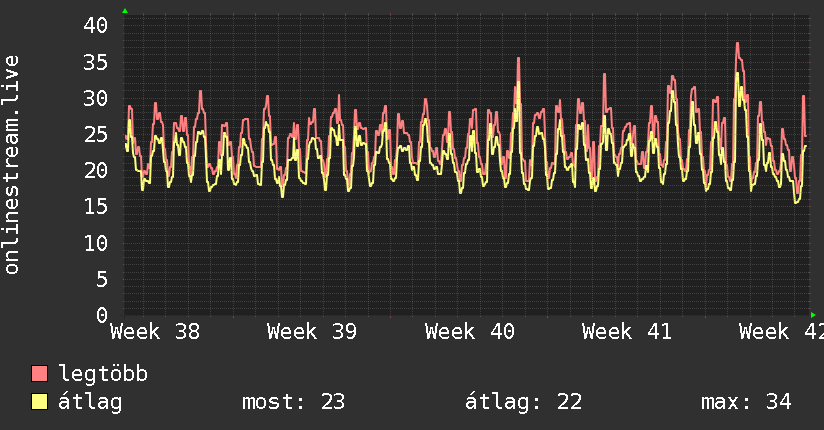Click the onlinestream.live vertical axis title
The width and height of the screenshot is (824, 430).
click(x=11, y=165)
